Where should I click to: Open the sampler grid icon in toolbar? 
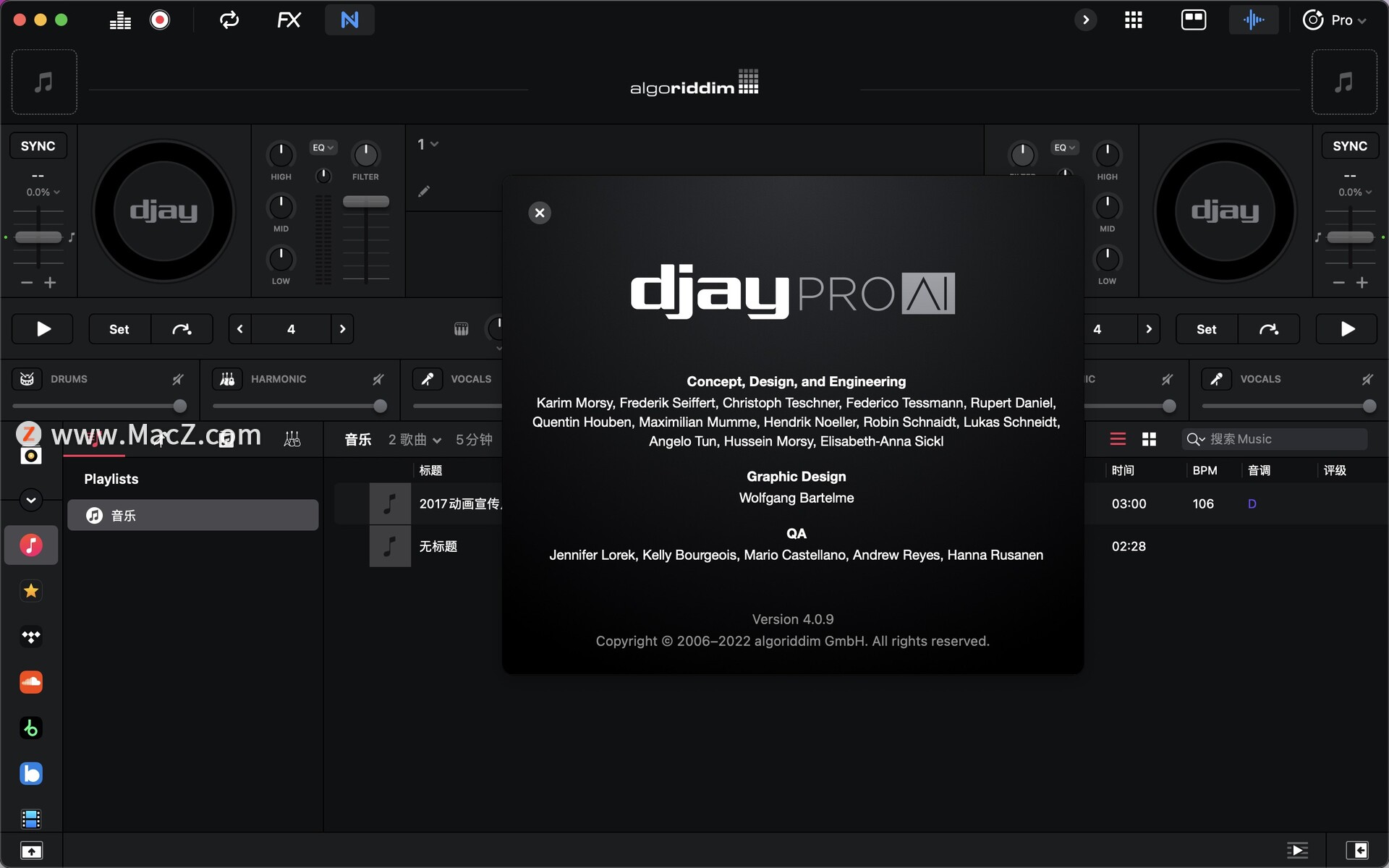[1134, 20]
